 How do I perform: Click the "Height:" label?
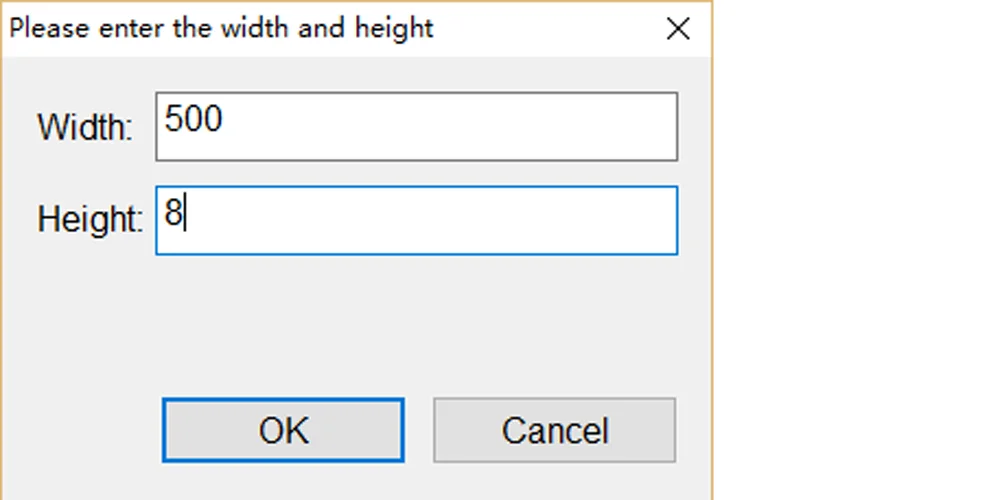pyautogui.click(x=90, y=219)
